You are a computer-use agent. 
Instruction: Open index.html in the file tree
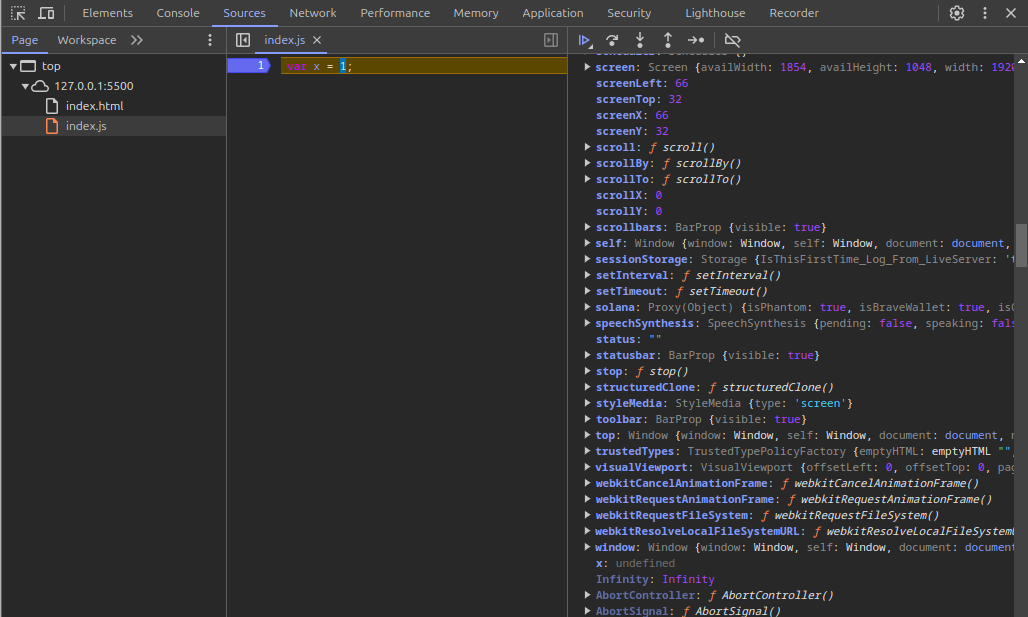[x=94, y=106]
